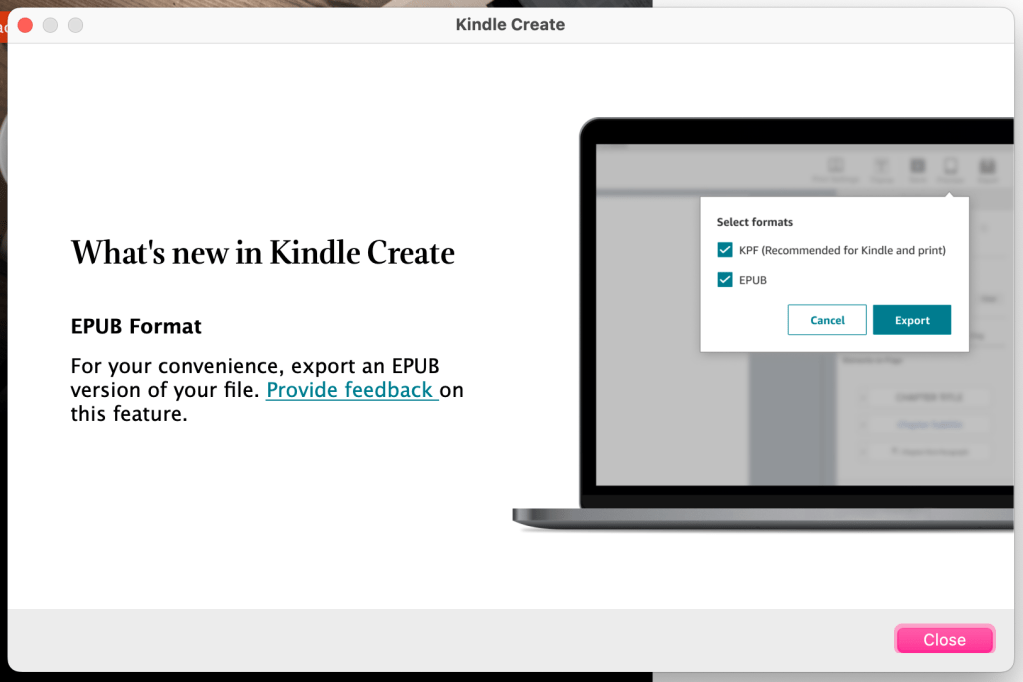Click Cancel in the Select formats popup

[x=827, y=319]
